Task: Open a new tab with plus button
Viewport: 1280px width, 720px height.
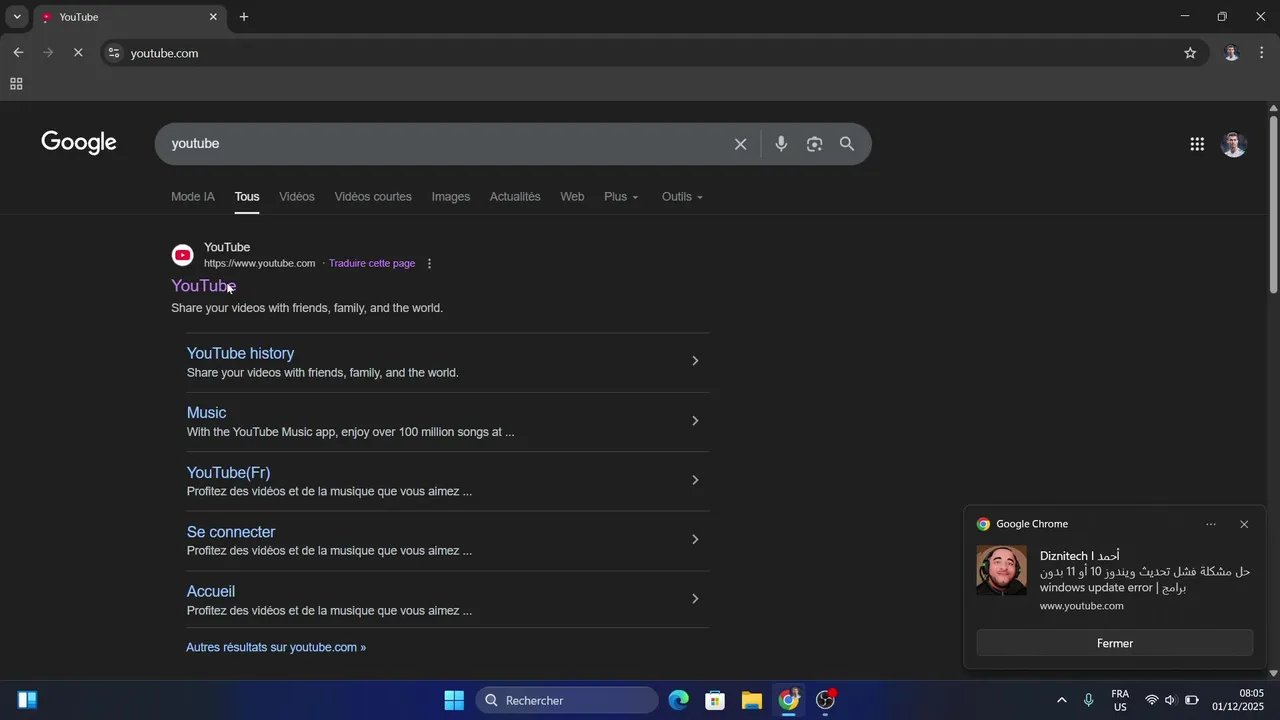Action: point(244,17)
